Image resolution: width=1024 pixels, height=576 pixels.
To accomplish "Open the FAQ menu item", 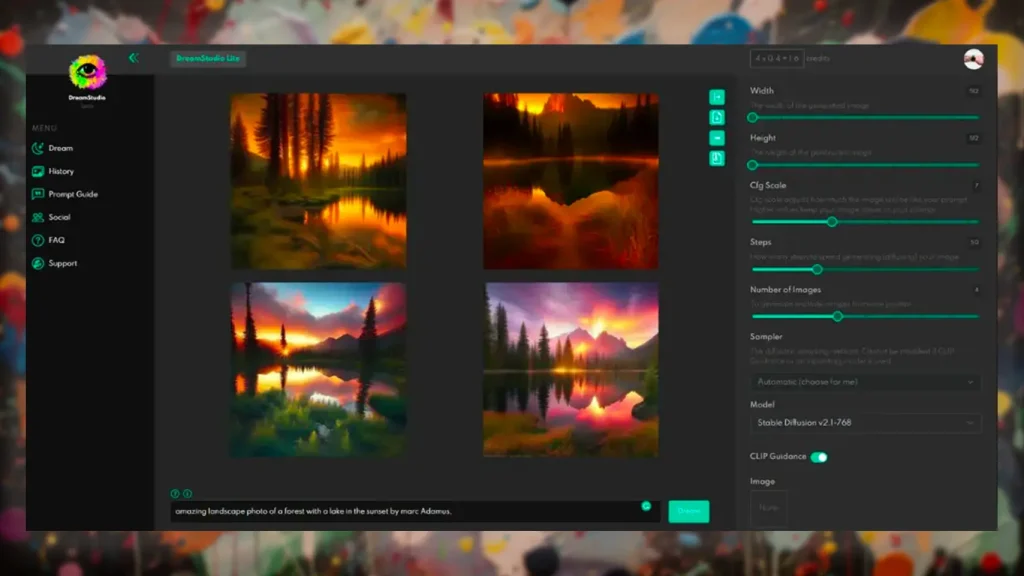I will coord(56,240).
